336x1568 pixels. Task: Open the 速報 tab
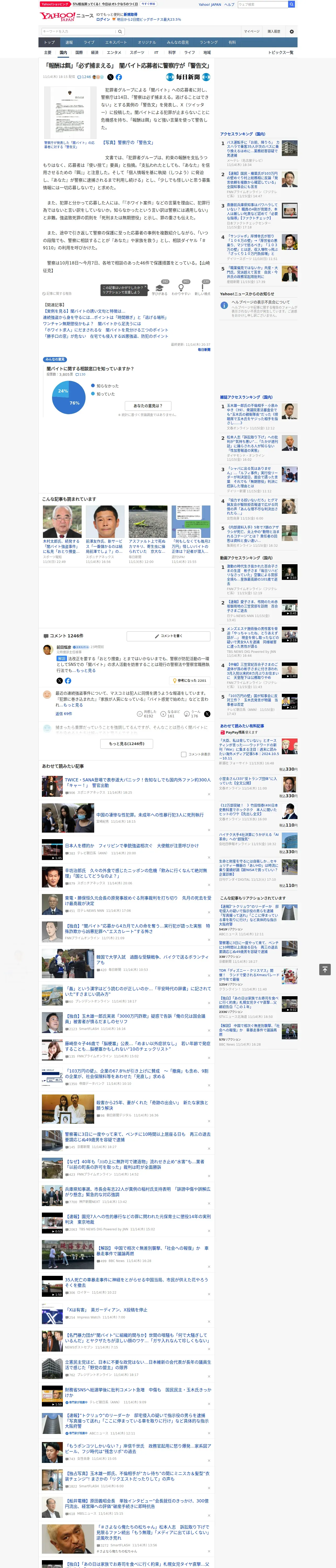point(69,43)
